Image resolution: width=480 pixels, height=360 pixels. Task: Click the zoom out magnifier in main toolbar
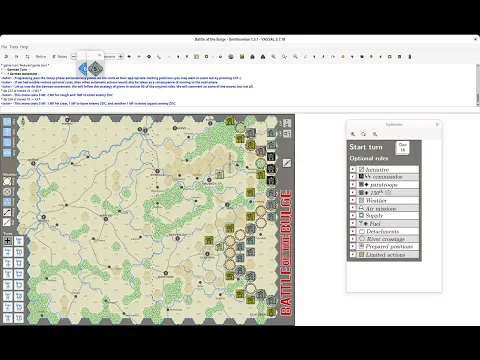coord(295,57)
